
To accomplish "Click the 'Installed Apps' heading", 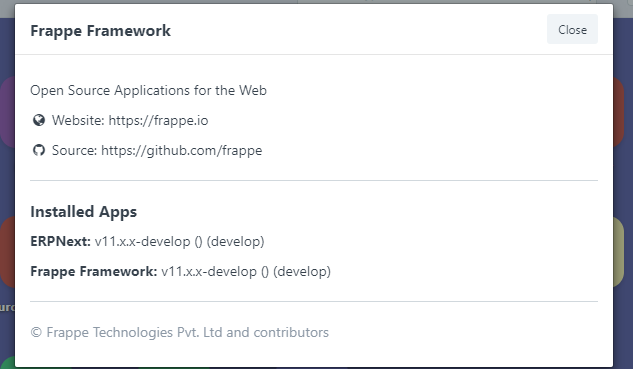I will [84, 212].
